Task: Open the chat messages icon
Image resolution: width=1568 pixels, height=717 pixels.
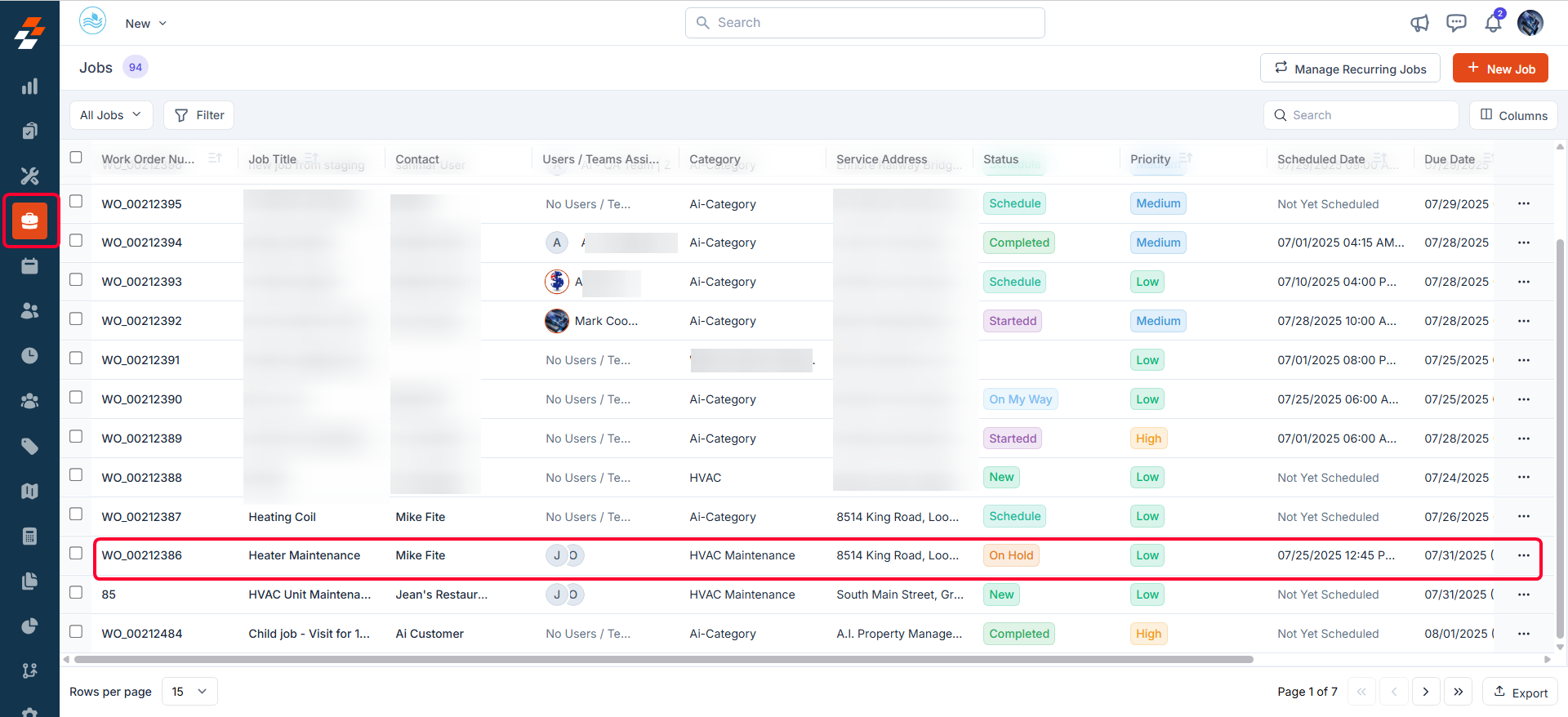Action: pyautogui.click(x=1456, y=23)
